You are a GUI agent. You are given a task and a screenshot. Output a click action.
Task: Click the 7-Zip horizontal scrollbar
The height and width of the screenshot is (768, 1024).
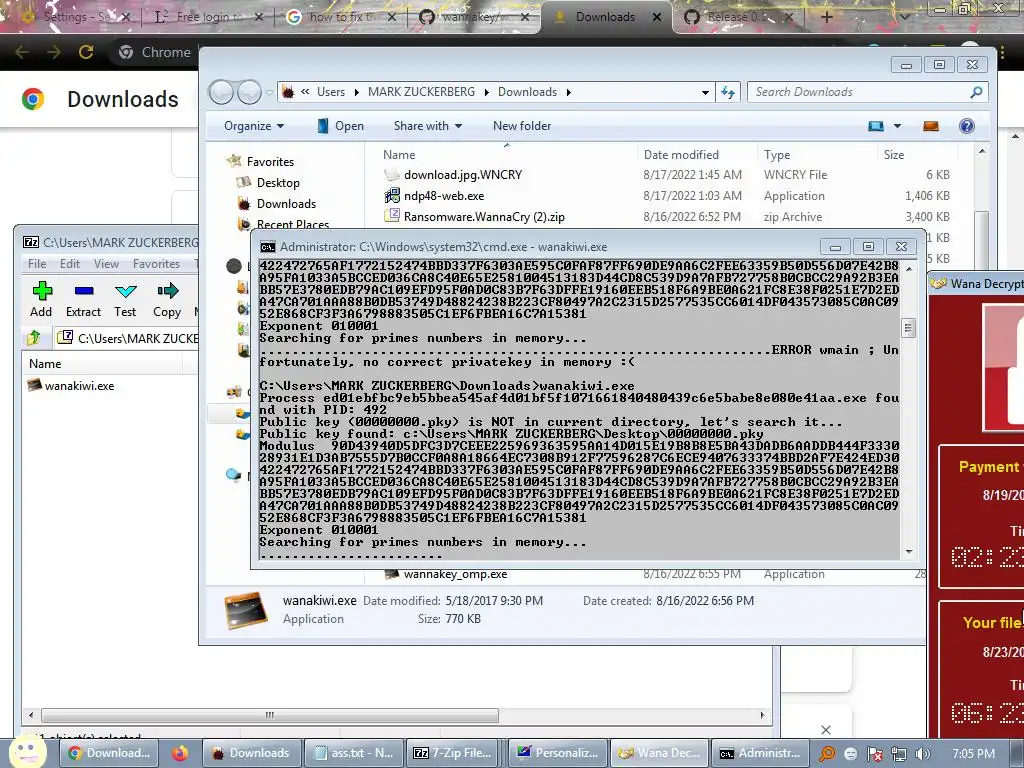pyautogui.click(x=270, y=715)
